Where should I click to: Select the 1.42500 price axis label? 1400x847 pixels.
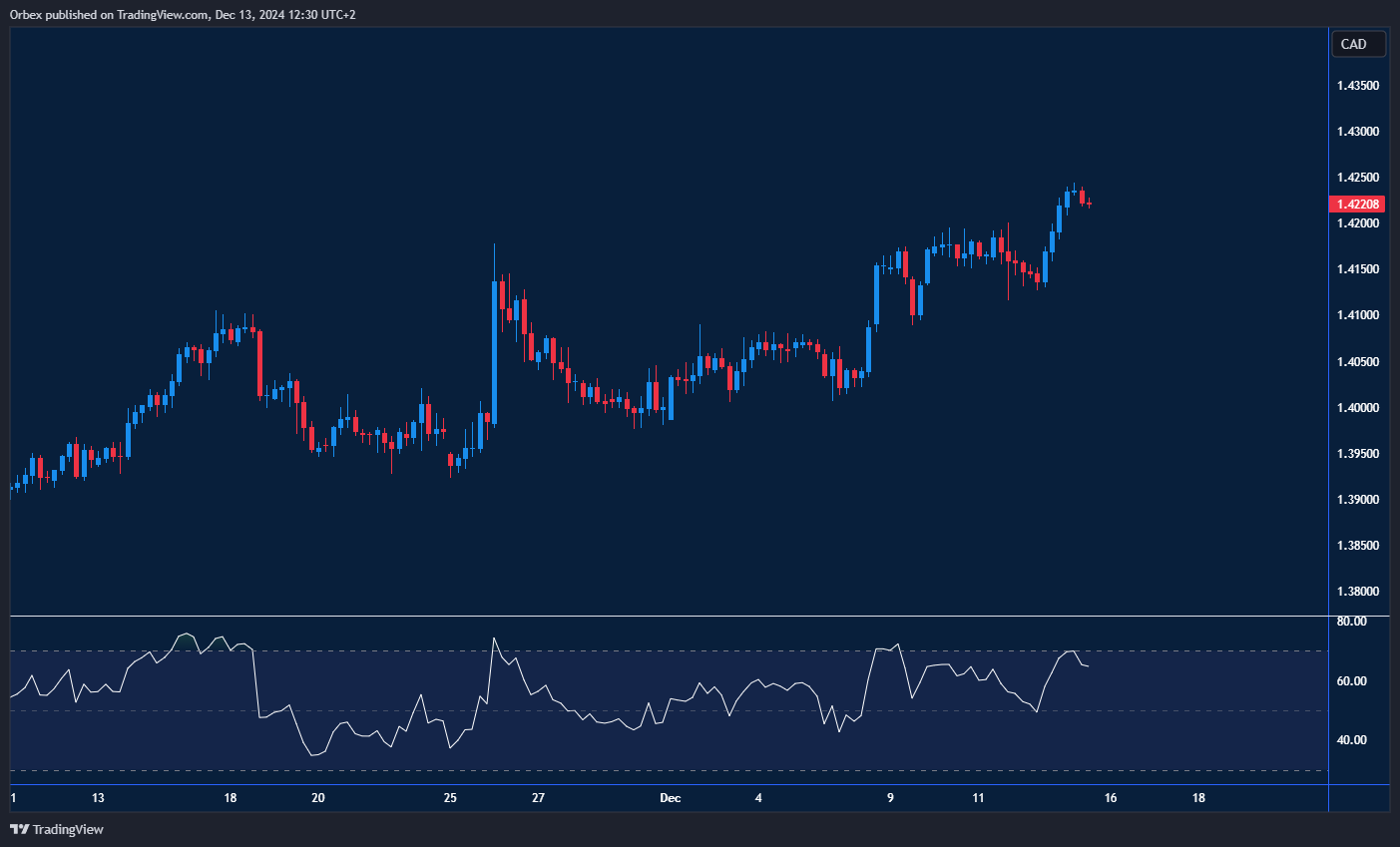point(1357,178)
